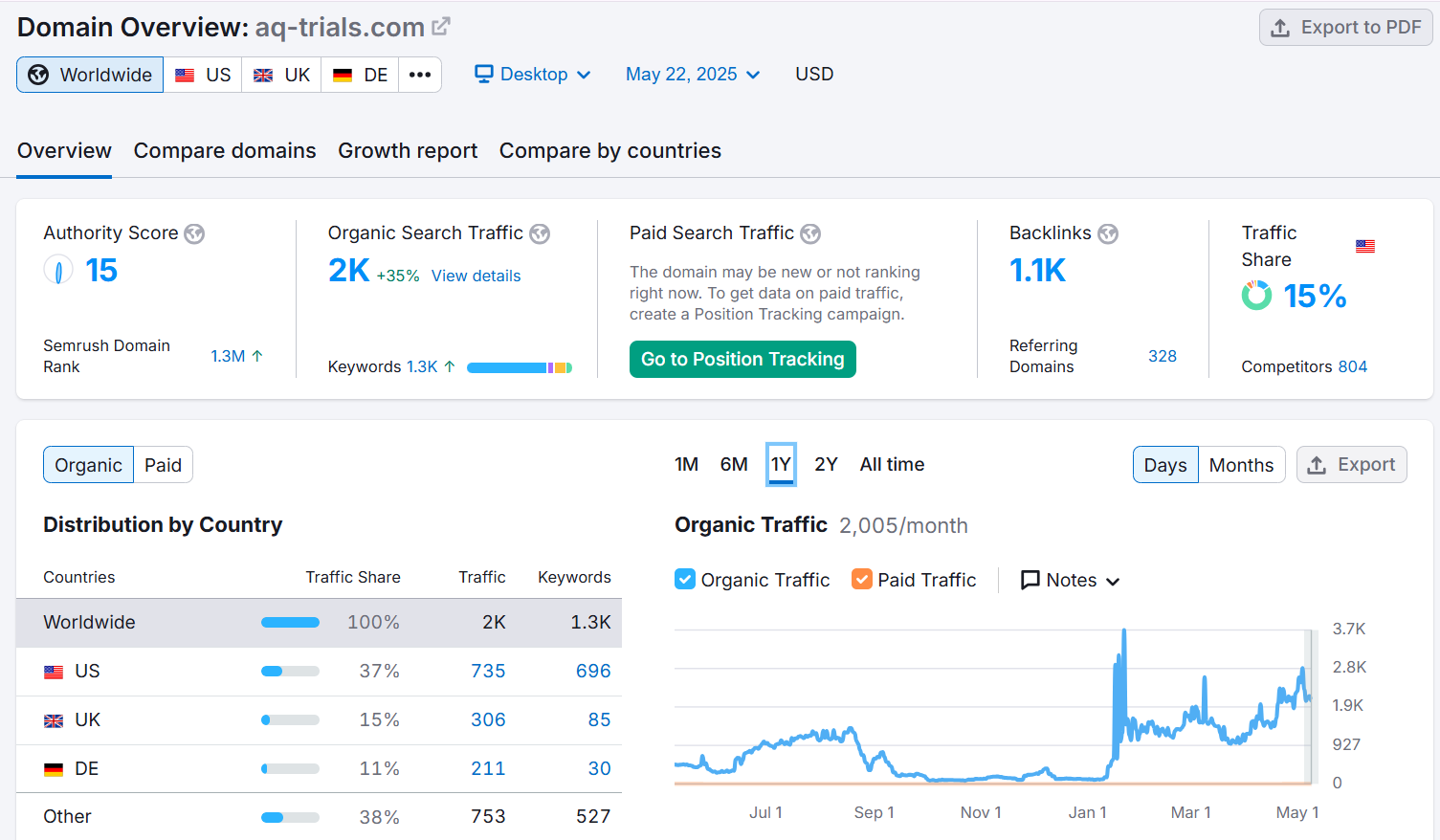
Task: Click US flag icon in Traffic Share
Action: tap(1365, 246)
